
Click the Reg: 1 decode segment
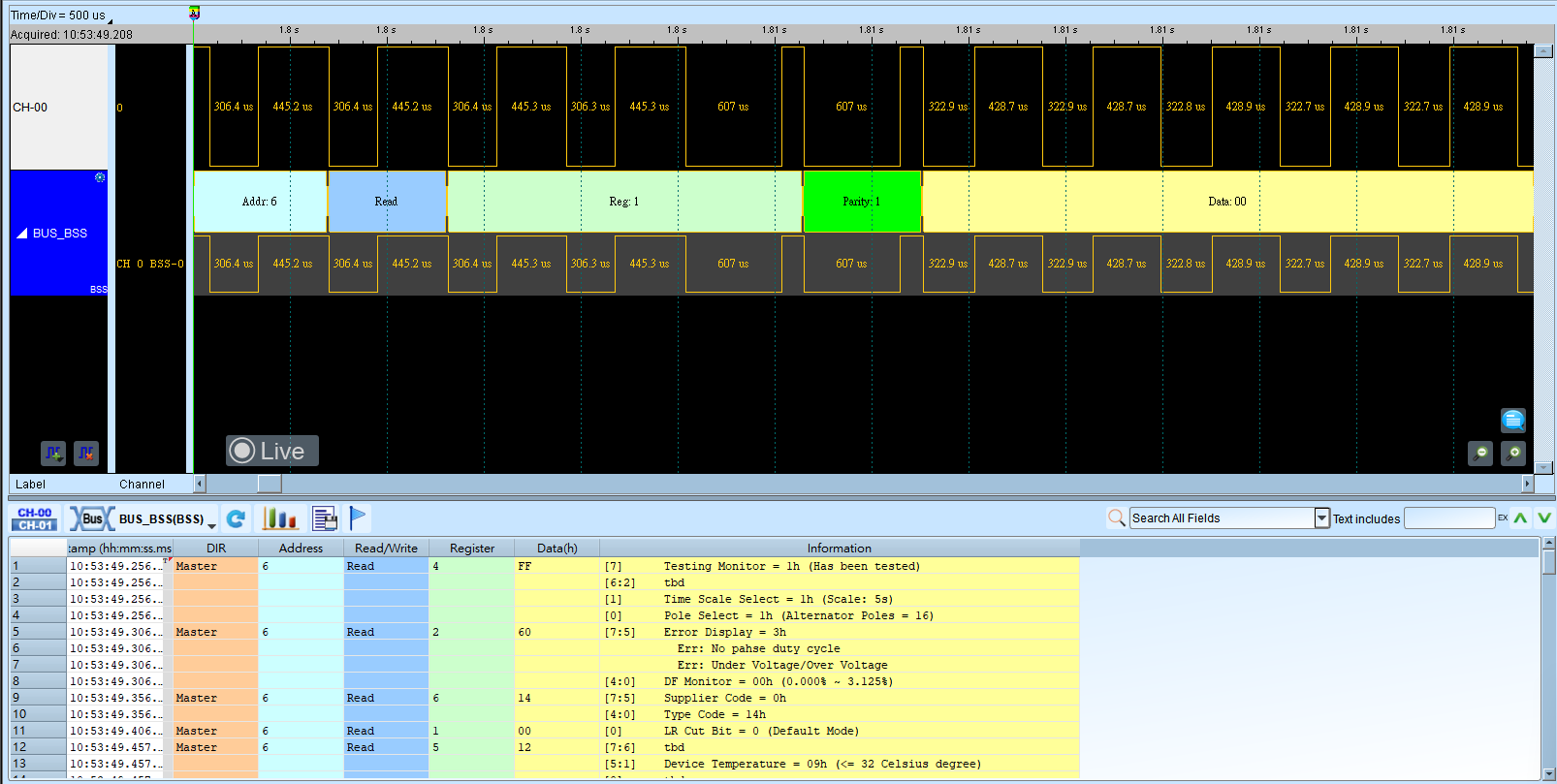pyautogui.click(x=624, y=202)
